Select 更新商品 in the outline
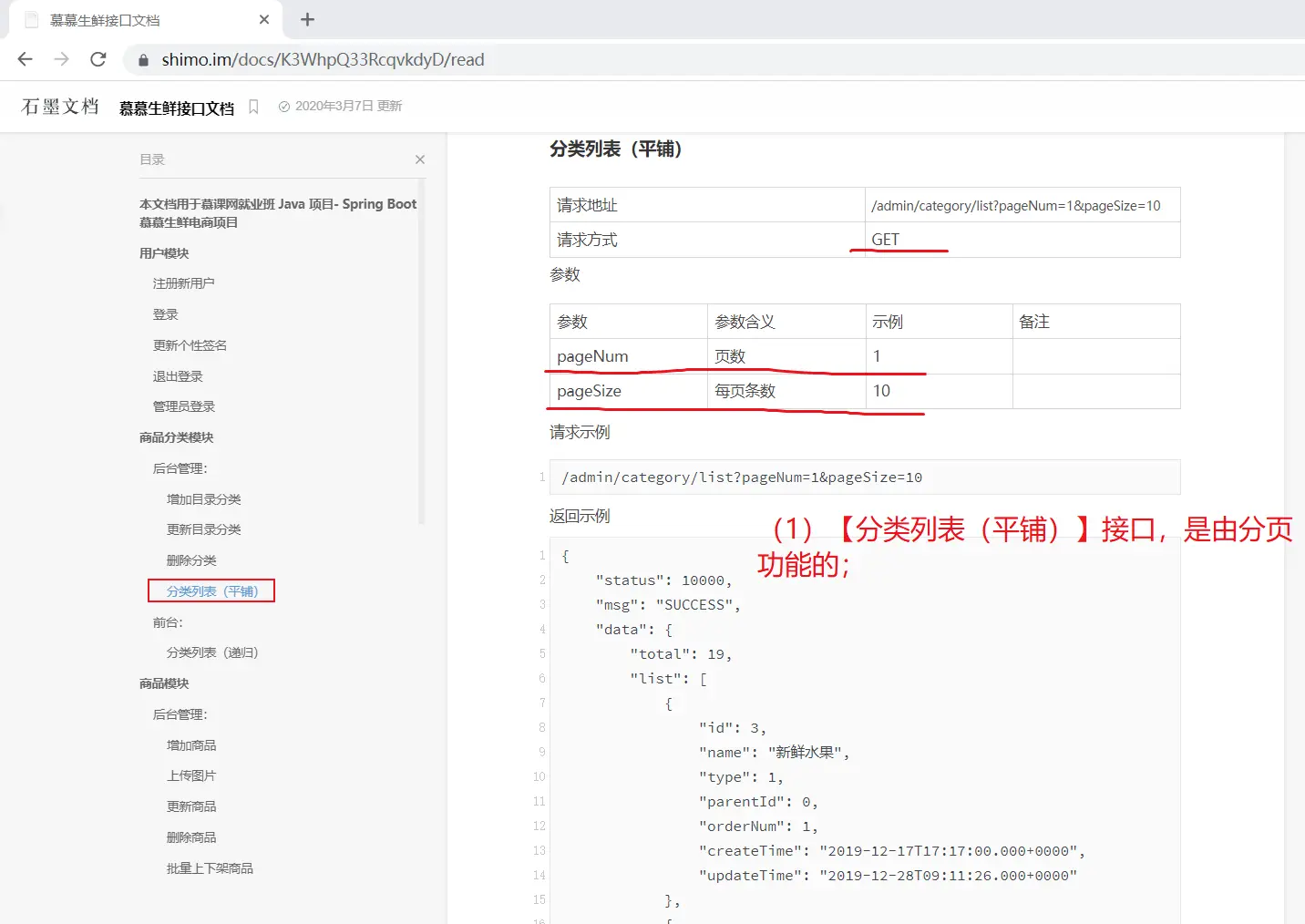Image resolution: width=1305 pixels, height=924 pixels. pos(191,806)
